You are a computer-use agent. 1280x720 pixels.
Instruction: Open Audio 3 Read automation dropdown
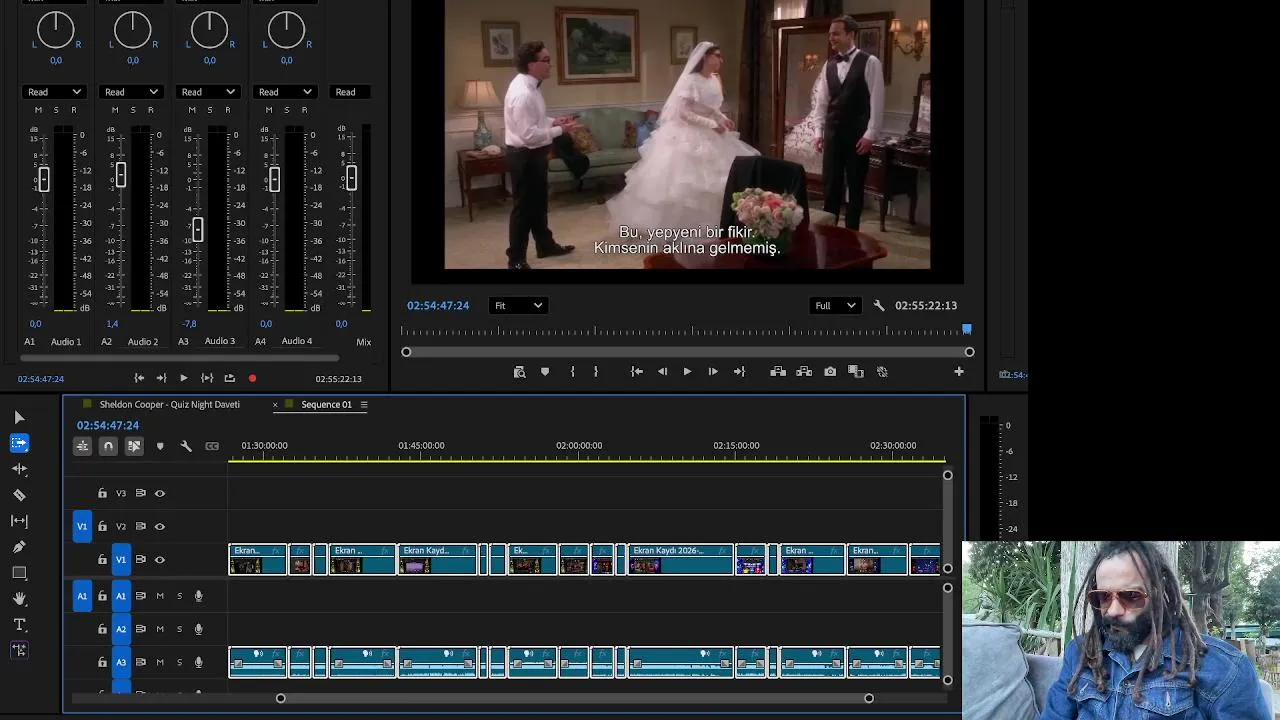tap(208, 92)
